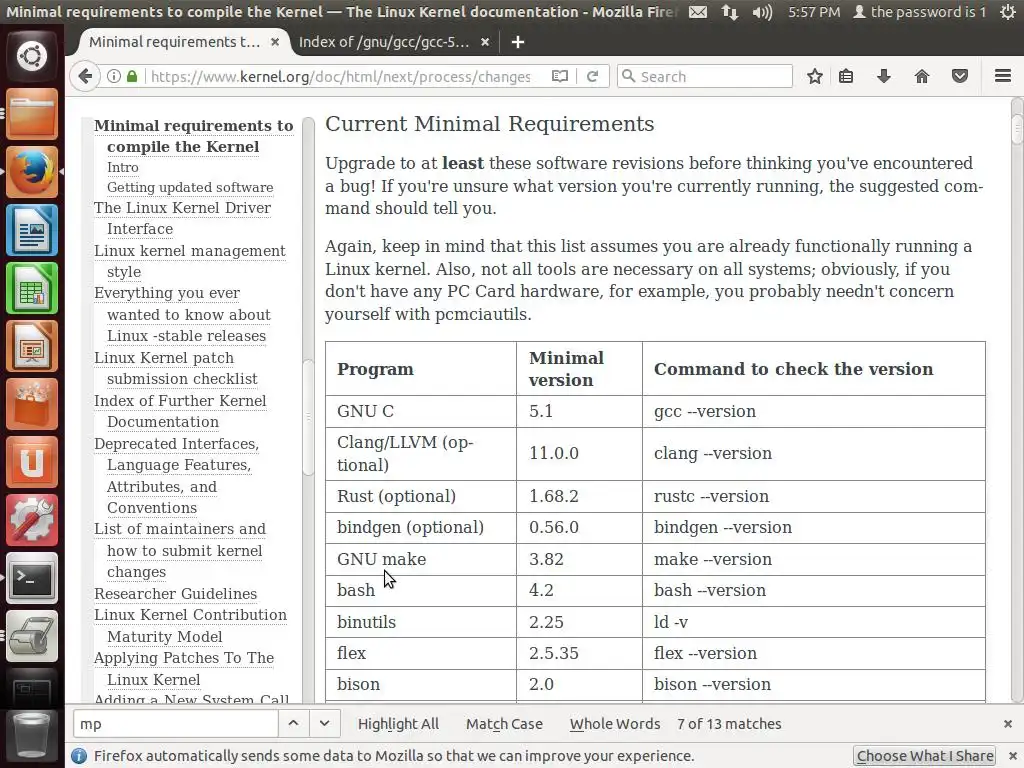Image resolution: width=1024 pixels, height=768 pixels.
Task: Toggle Match Case in the find bar
Action: (504, 724)
